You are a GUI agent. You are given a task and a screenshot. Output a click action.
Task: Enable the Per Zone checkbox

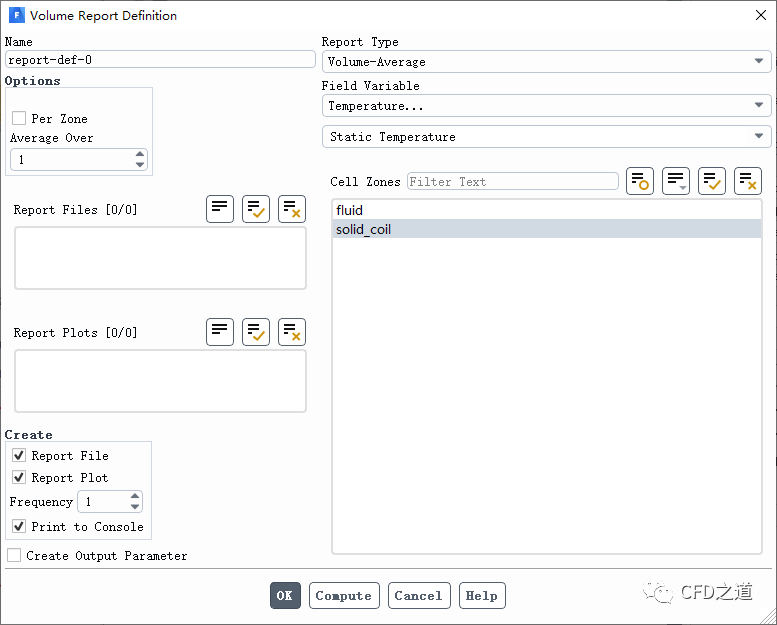[x=19, y=118]
